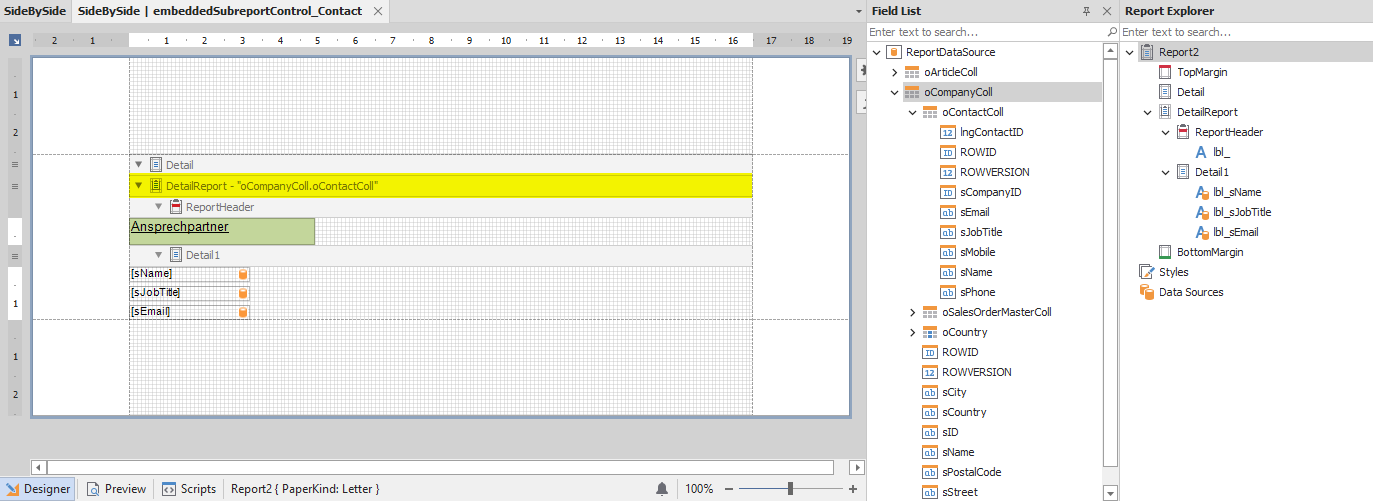Expand the oArticleColl node
The height and width of the screenshot is (501, 1373).
[x=895, y=72]
